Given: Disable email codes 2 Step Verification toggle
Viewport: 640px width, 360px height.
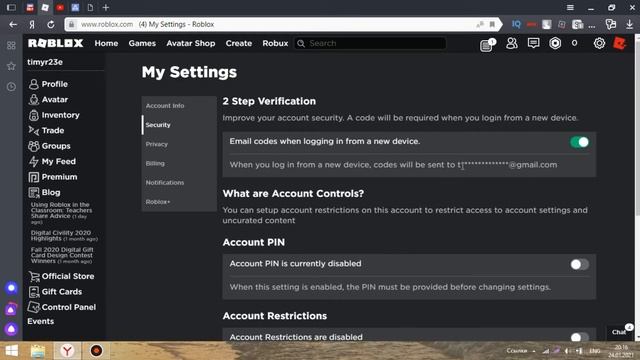Looking at the screenshot, I should coord(580,142).
